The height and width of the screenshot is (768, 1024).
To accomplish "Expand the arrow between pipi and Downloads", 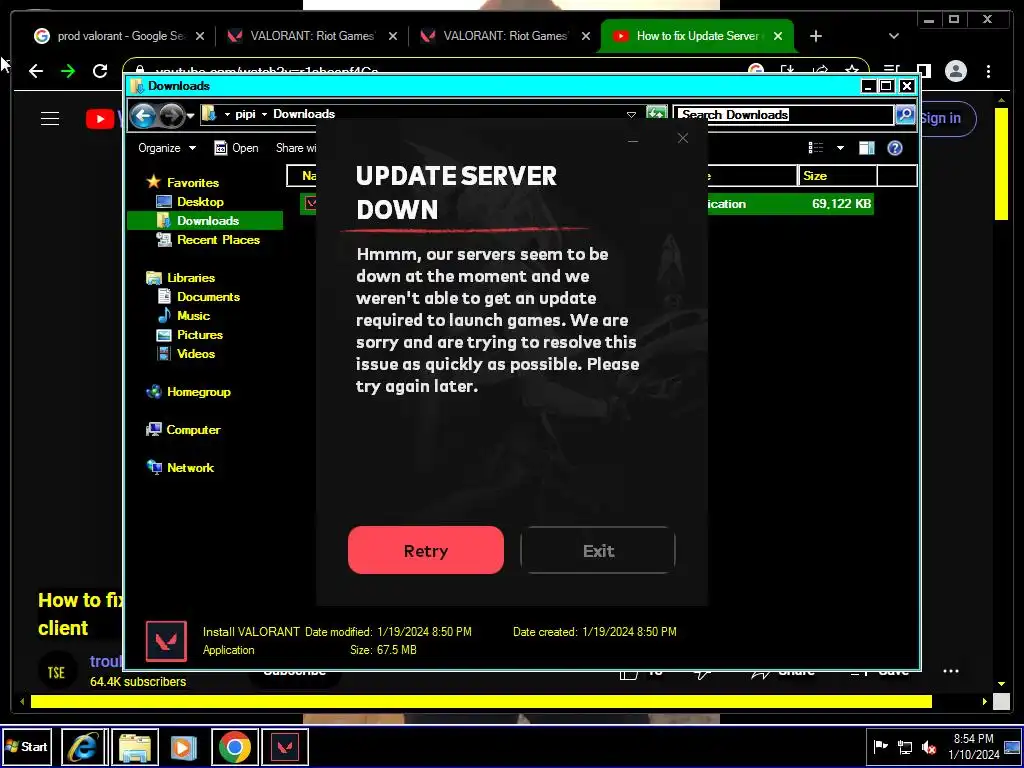I will pyautogui.click(x=264, y=114).
